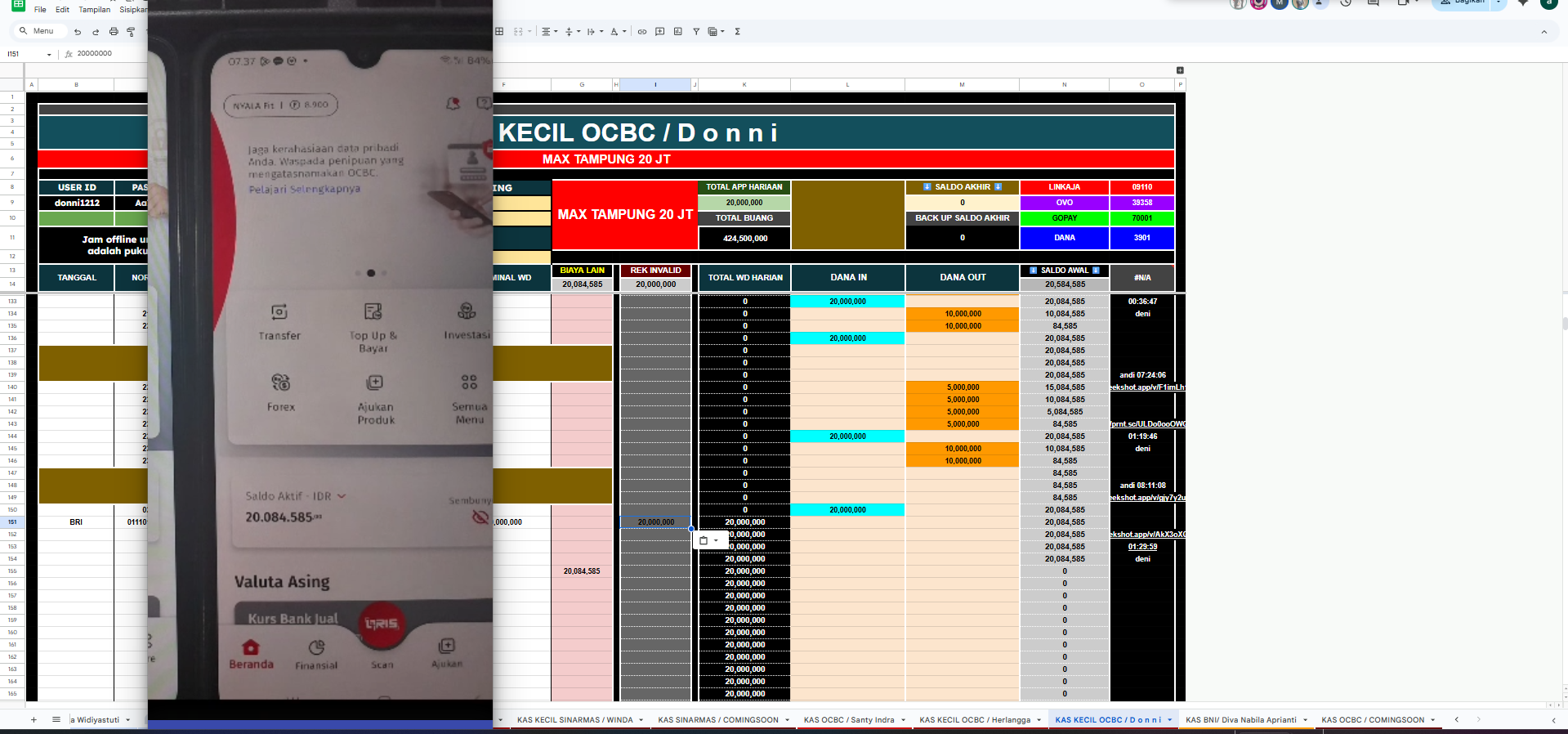Switch to KAS OCBC / Santy Indra tab
The height and width of the screenshot is (734, 1568).
click(849, 720)
